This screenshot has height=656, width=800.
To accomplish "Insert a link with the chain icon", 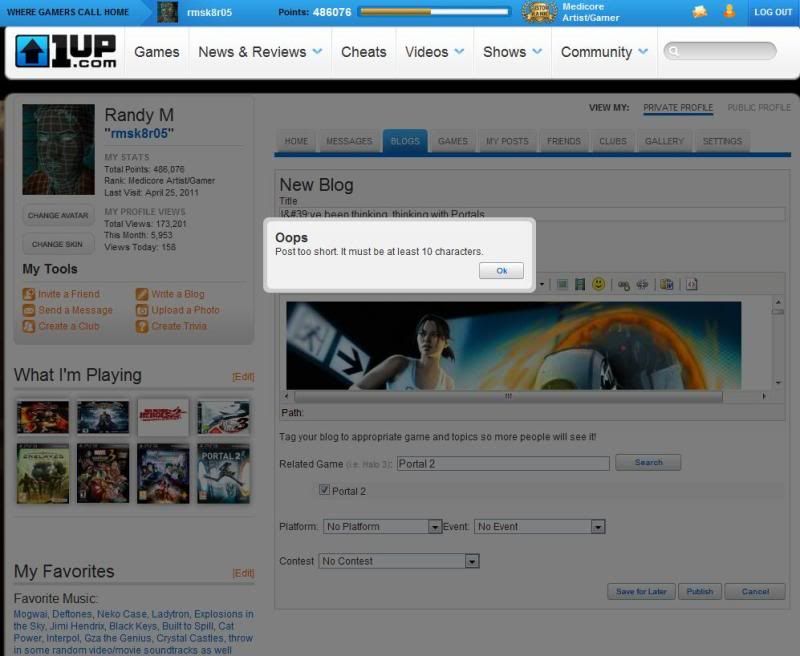I will [x=623, y=285].
